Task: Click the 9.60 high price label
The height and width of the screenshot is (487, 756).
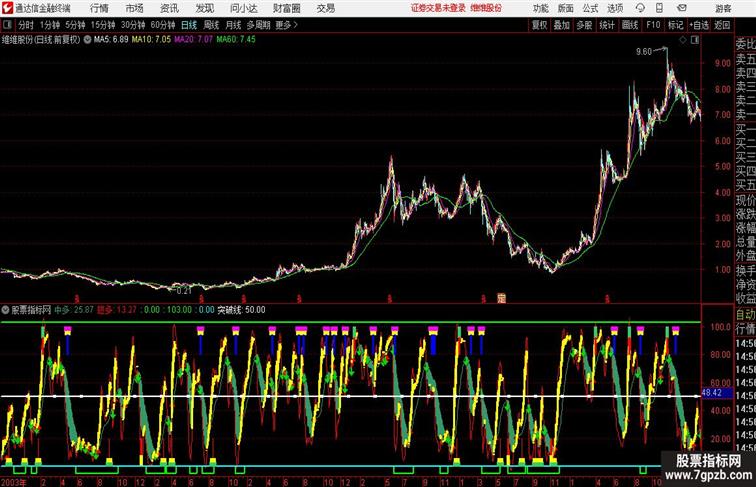Action: click(x=644, y=52)
